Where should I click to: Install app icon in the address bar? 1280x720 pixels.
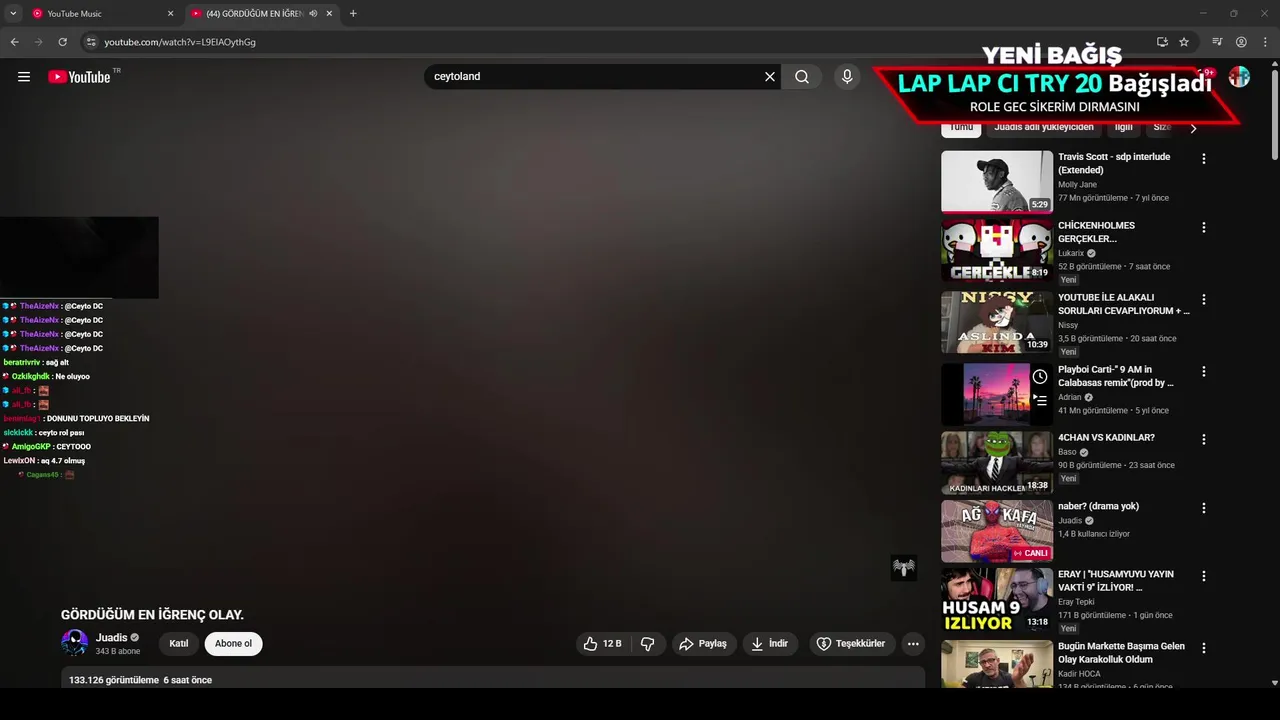click(x=1162, y=42)
